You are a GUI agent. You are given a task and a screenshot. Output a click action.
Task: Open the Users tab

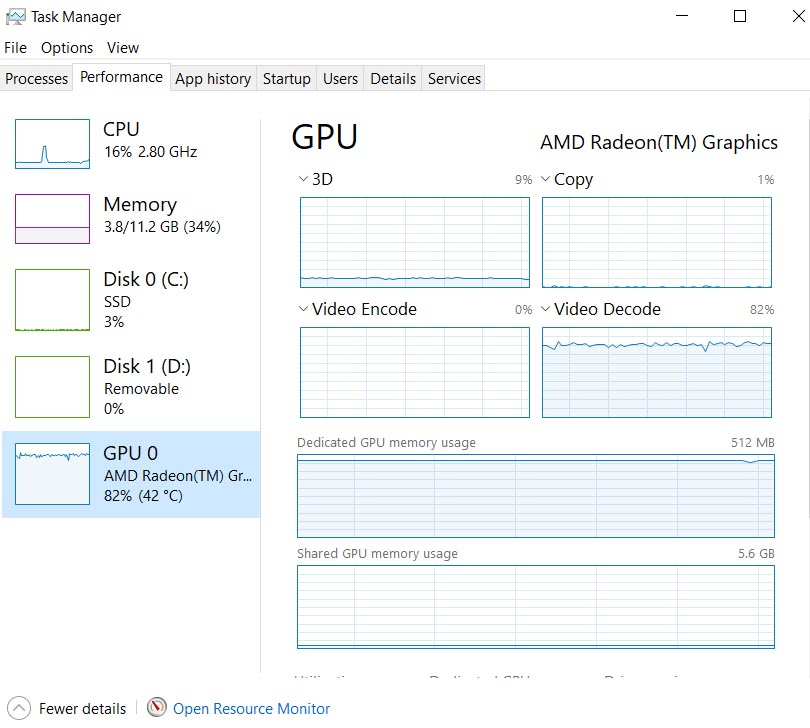(340, 79)
